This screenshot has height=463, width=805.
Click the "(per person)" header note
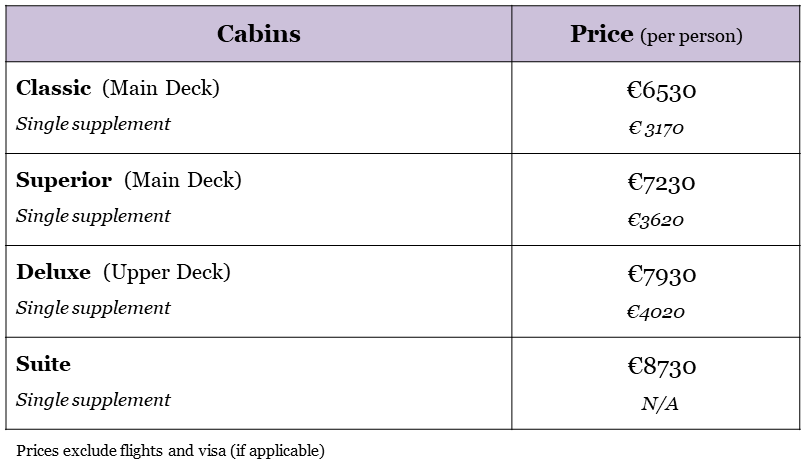click(690, 36)
